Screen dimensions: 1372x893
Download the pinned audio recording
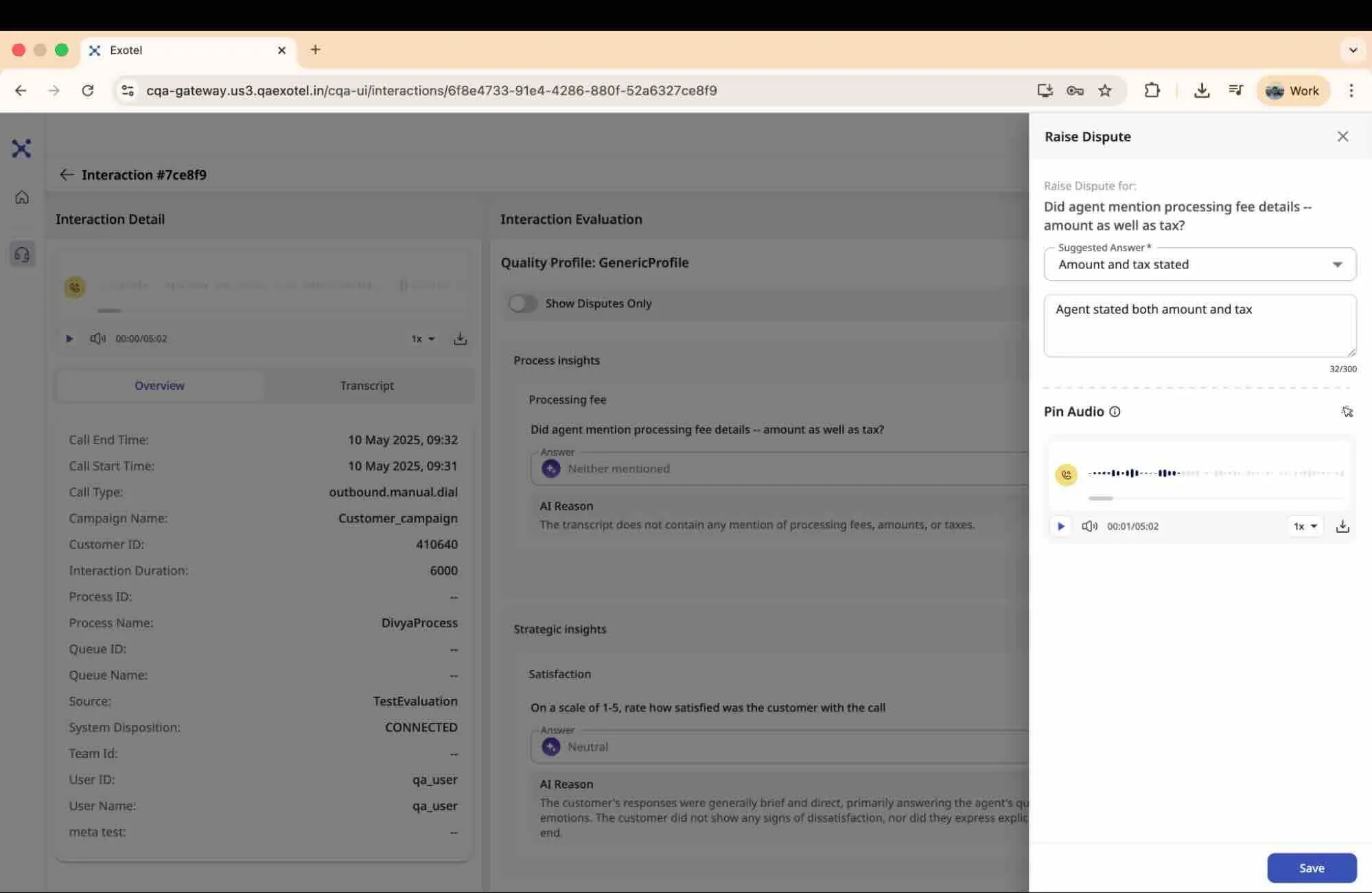tap(1342, 526)
